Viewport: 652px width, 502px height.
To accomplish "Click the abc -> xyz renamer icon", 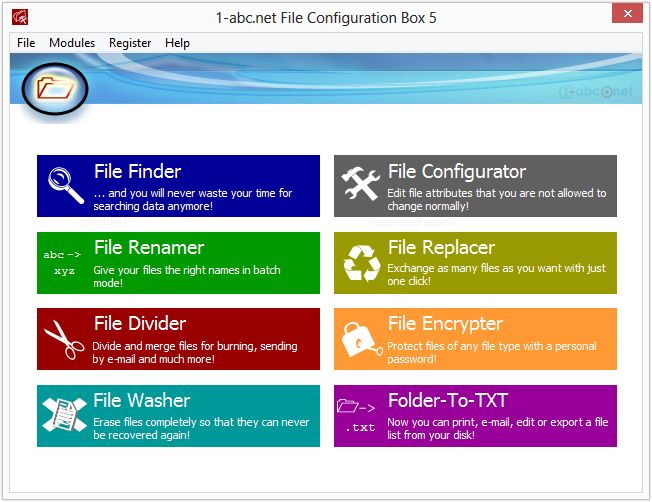I will pyautogui.click(x=62, y=262).
